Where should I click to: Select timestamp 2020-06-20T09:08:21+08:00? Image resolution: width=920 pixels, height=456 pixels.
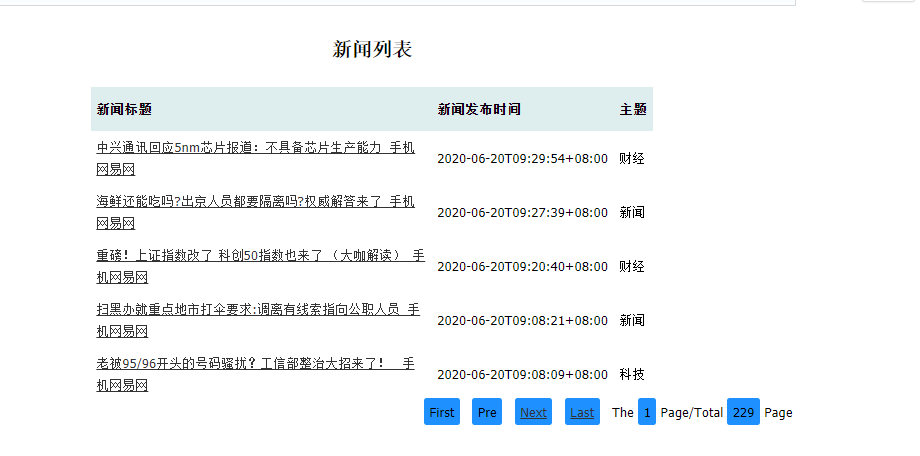point(522,320)
